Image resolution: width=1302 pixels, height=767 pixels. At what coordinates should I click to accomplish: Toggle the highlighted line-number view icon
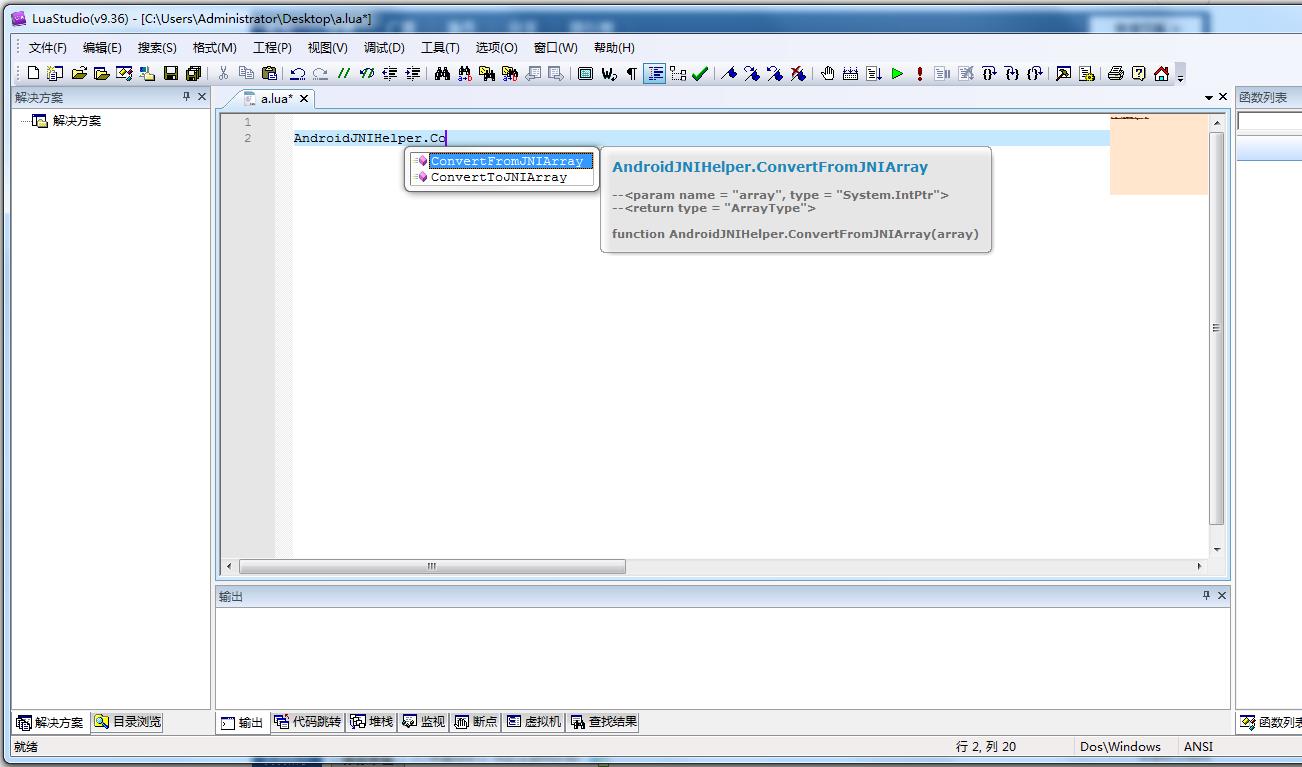pyautogui.click(x=655, y=73)
